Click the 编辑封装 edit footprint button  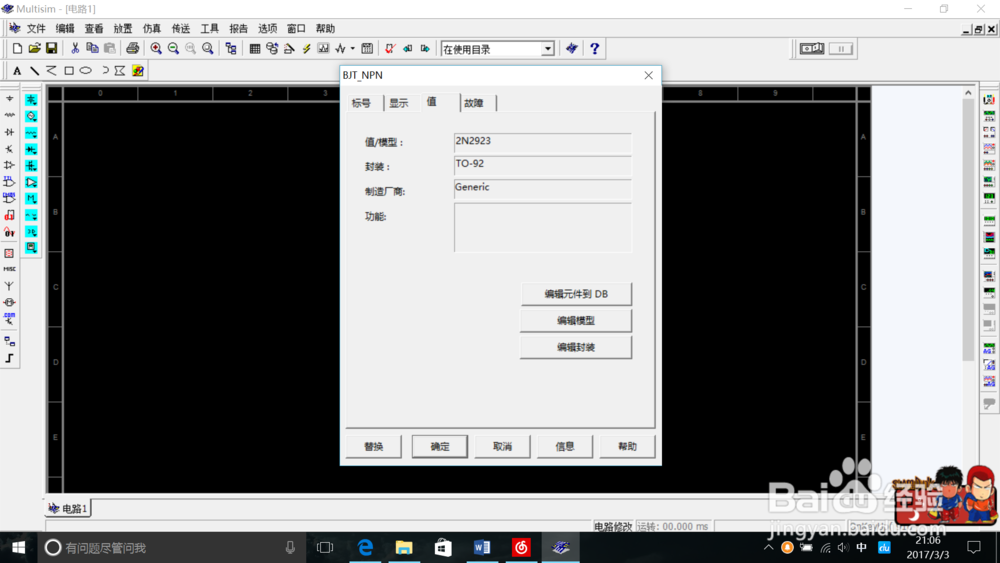click(576, 347)
